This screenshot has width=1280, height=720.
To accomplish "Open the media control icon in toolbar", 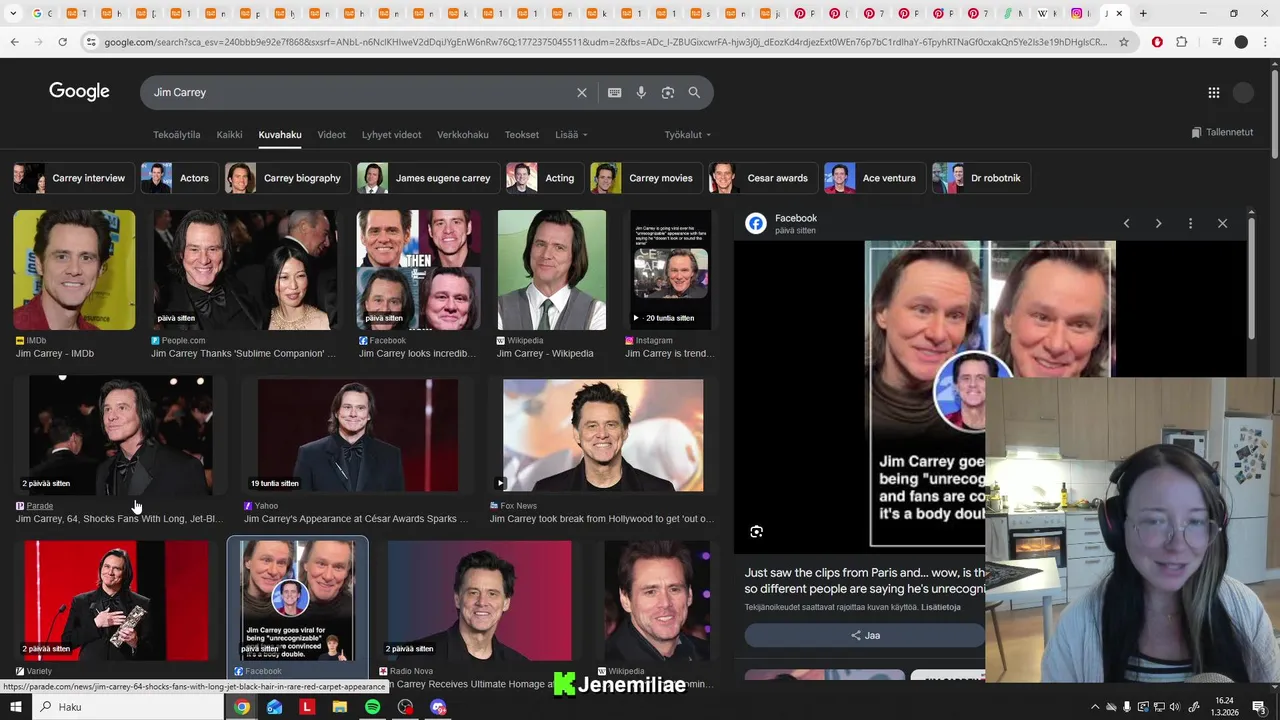I will (x=1216, y=42).
